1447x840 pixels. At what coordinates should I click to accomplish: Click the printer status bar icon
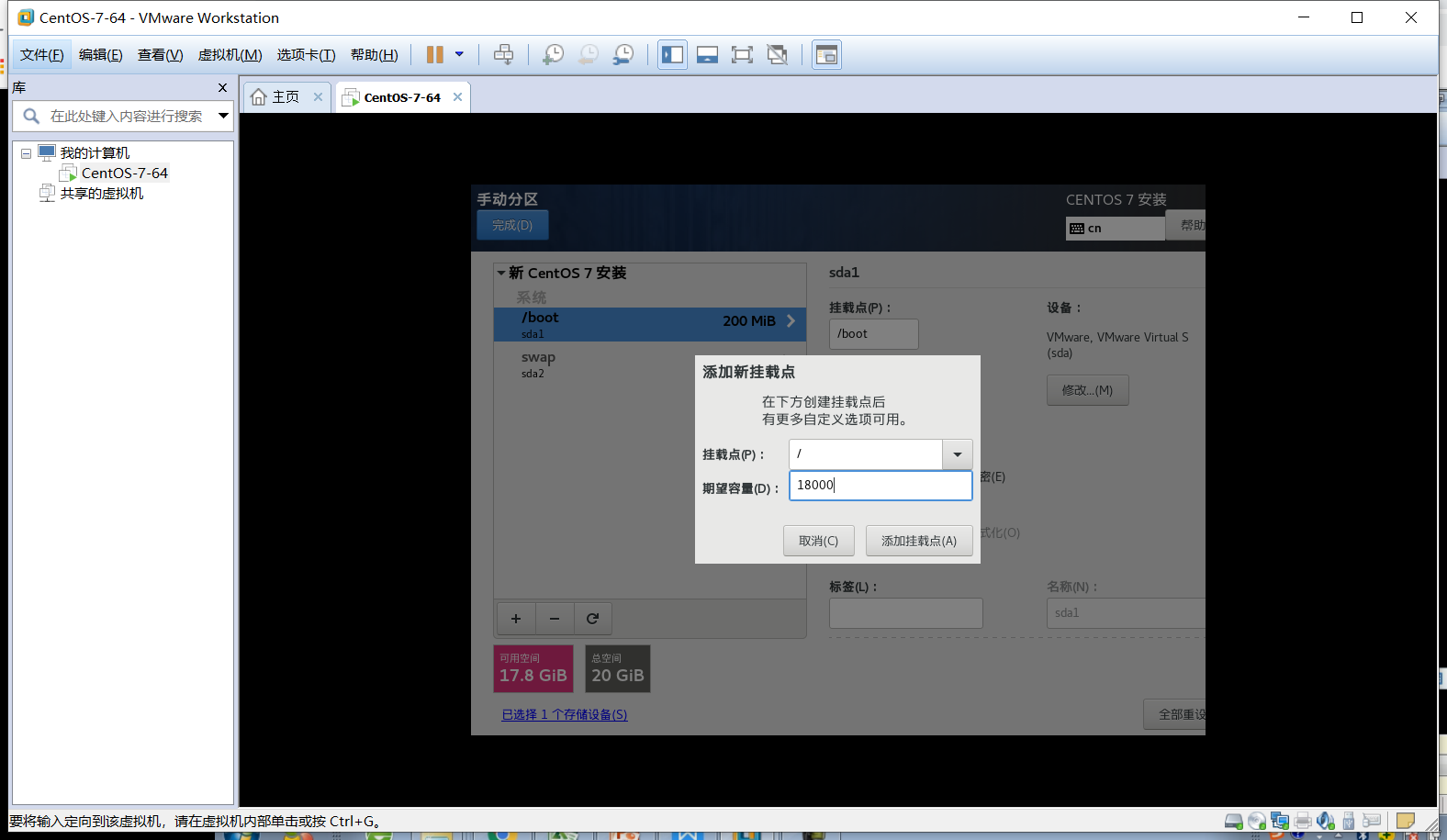point(1303,822)
